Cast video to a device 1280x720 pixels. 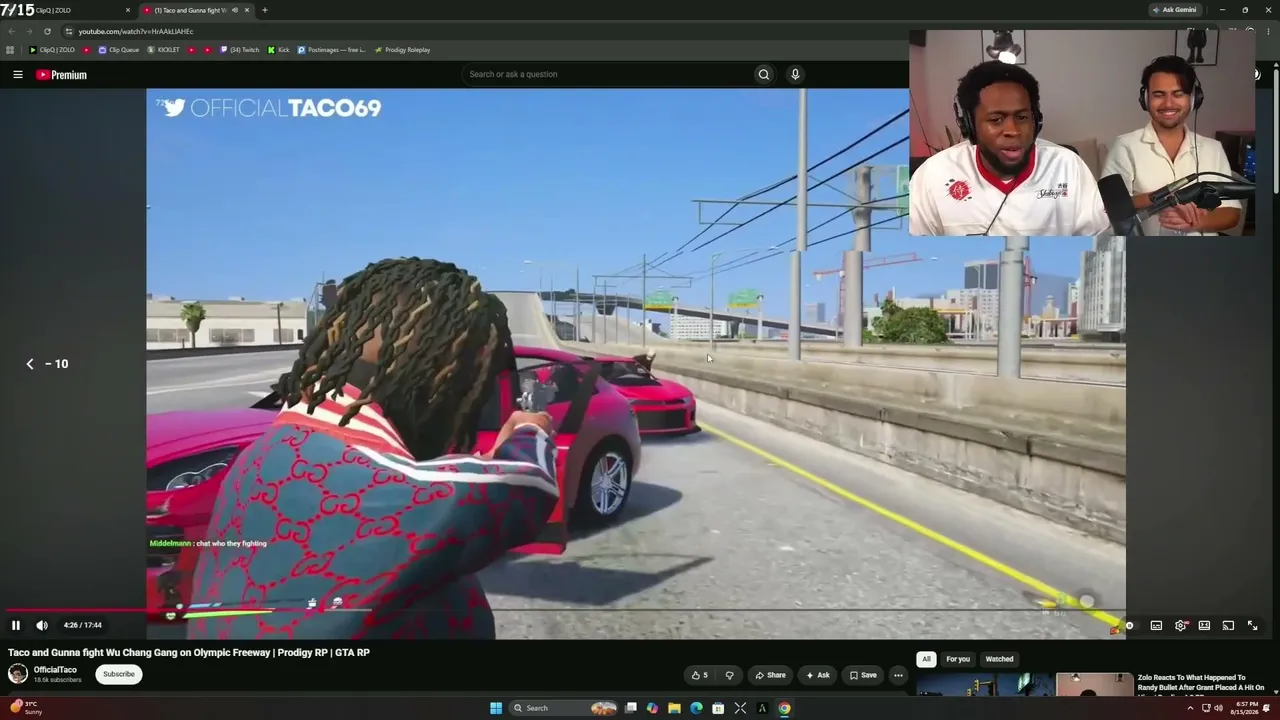tap(1228, 625)
